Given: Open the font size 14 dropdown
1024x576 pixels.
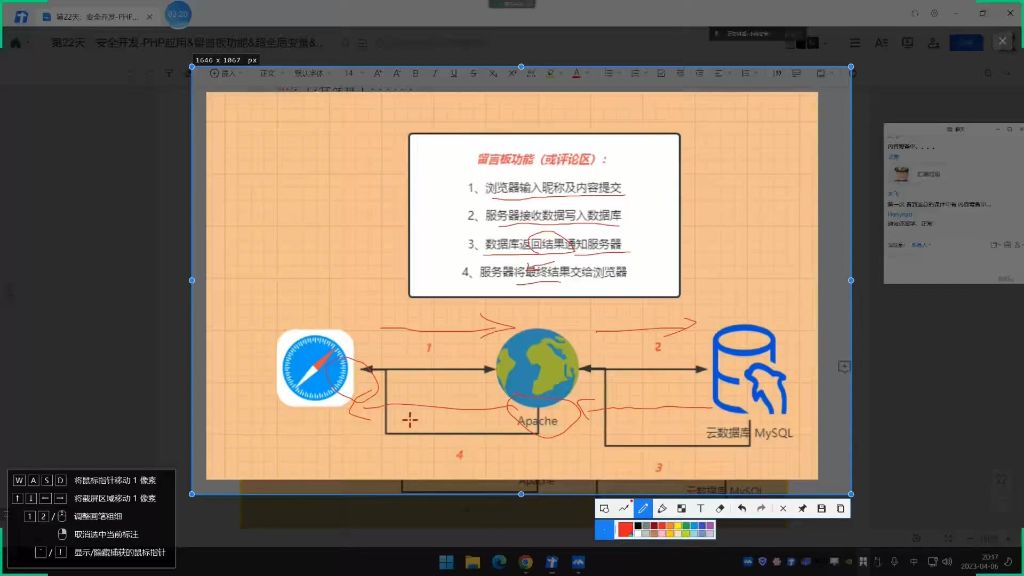Looking at the screenshot, I should click(351, 74).
